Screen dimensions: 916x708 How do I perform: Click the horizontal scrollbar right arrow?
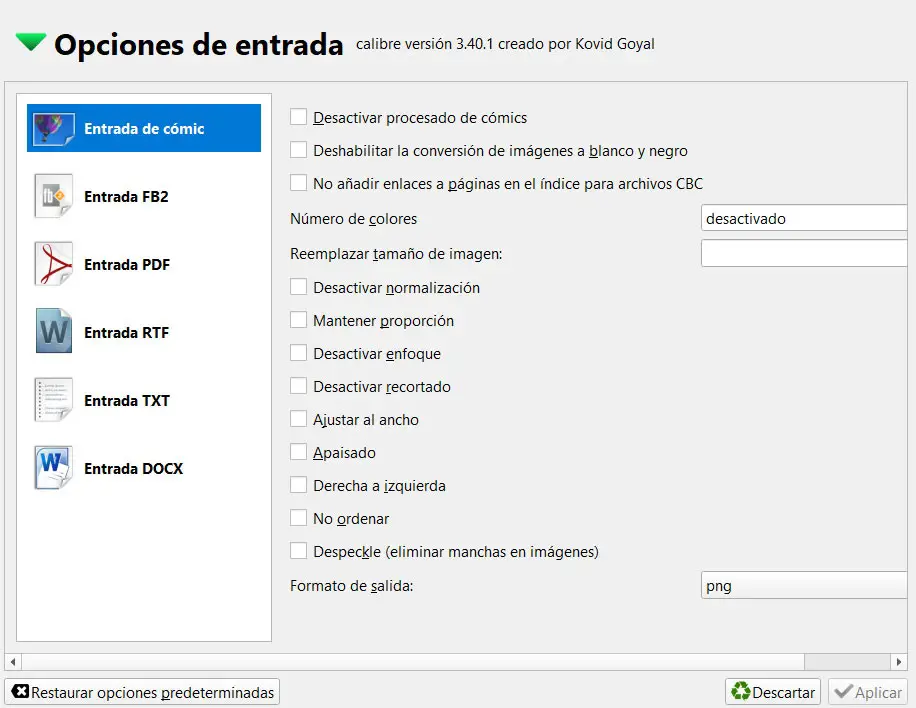tap(898, 662)
